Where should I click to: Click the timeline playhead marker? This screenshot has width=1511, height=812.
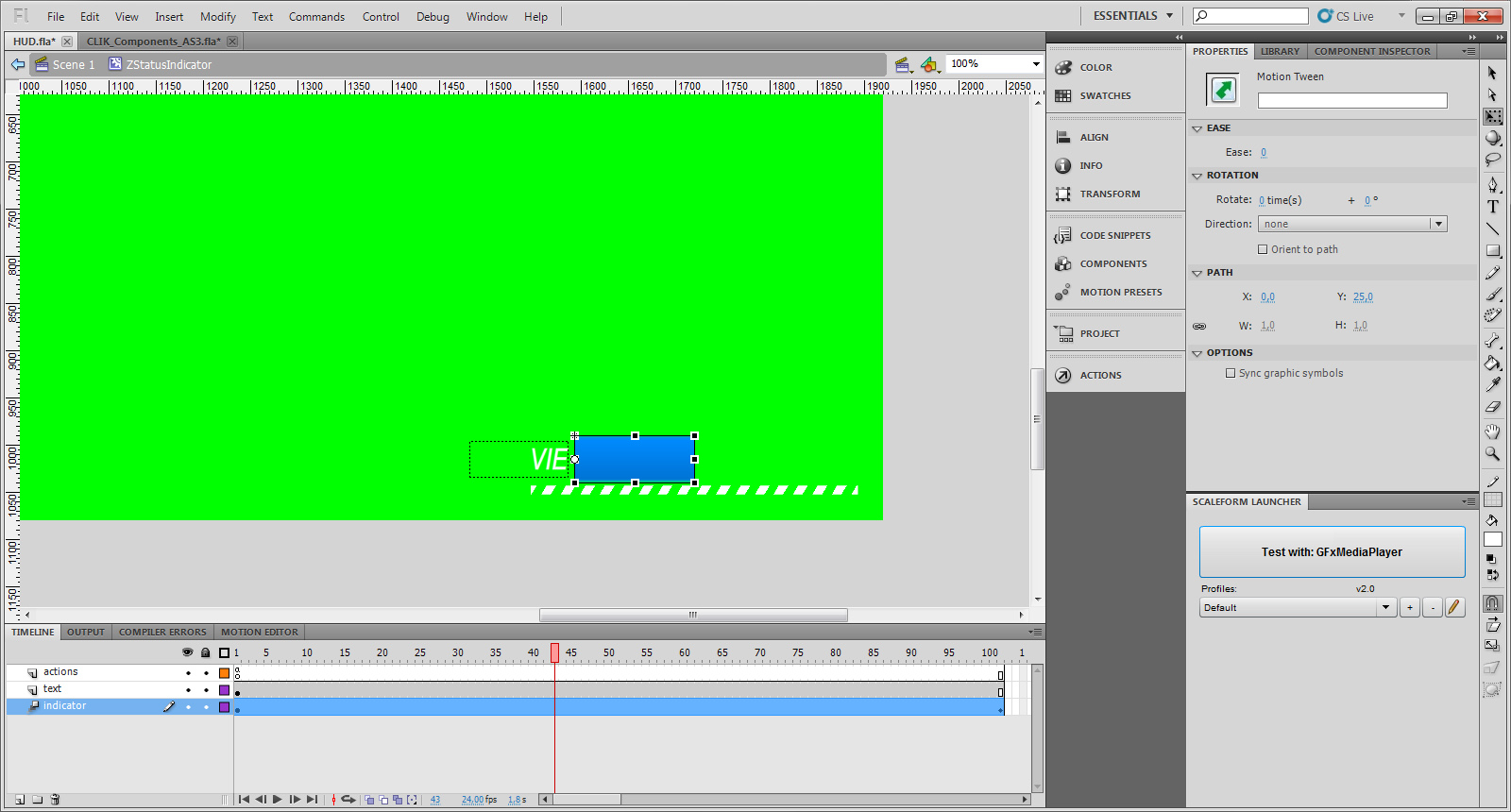[x=554, y=652]
